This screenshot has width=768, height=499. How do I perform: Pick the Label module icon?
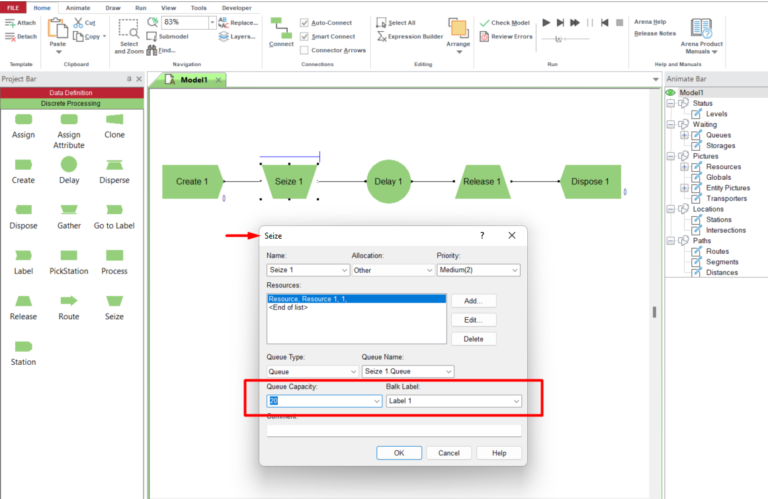23,255
